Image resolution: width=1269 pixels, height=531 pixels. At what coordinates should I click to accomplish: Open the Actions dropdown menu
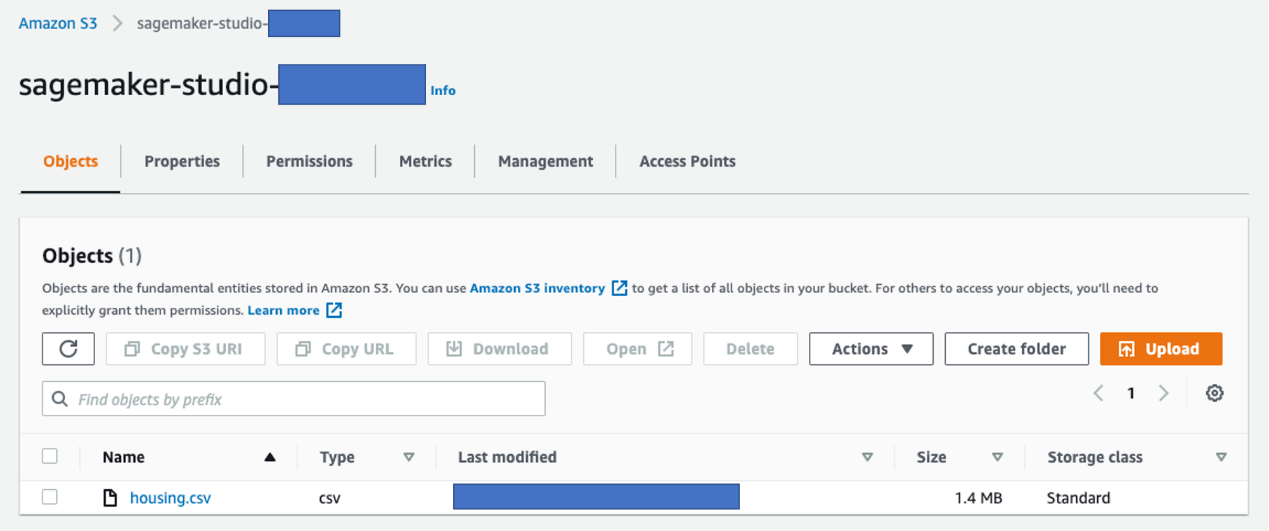click(871, 349)
